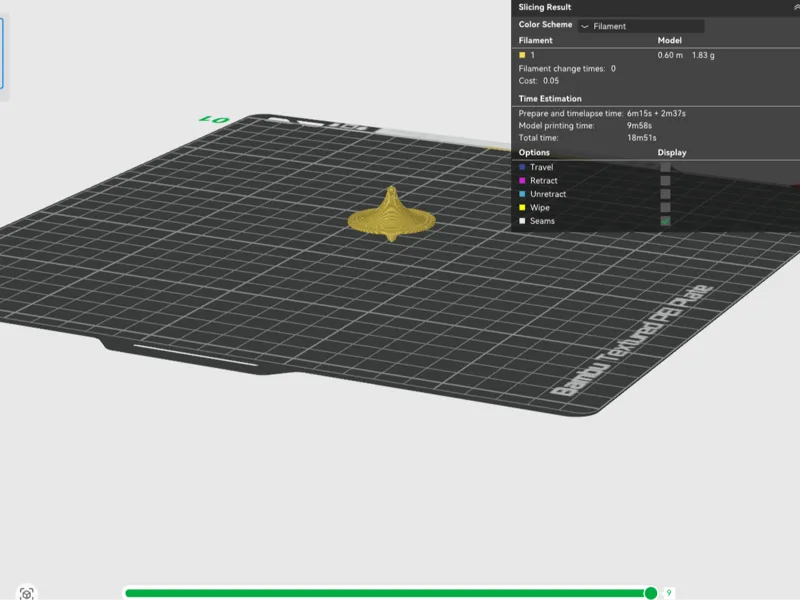Uncheck the Seams display checkbox
The width and height of the screenshot is (800, 600).
pos(665,221)
